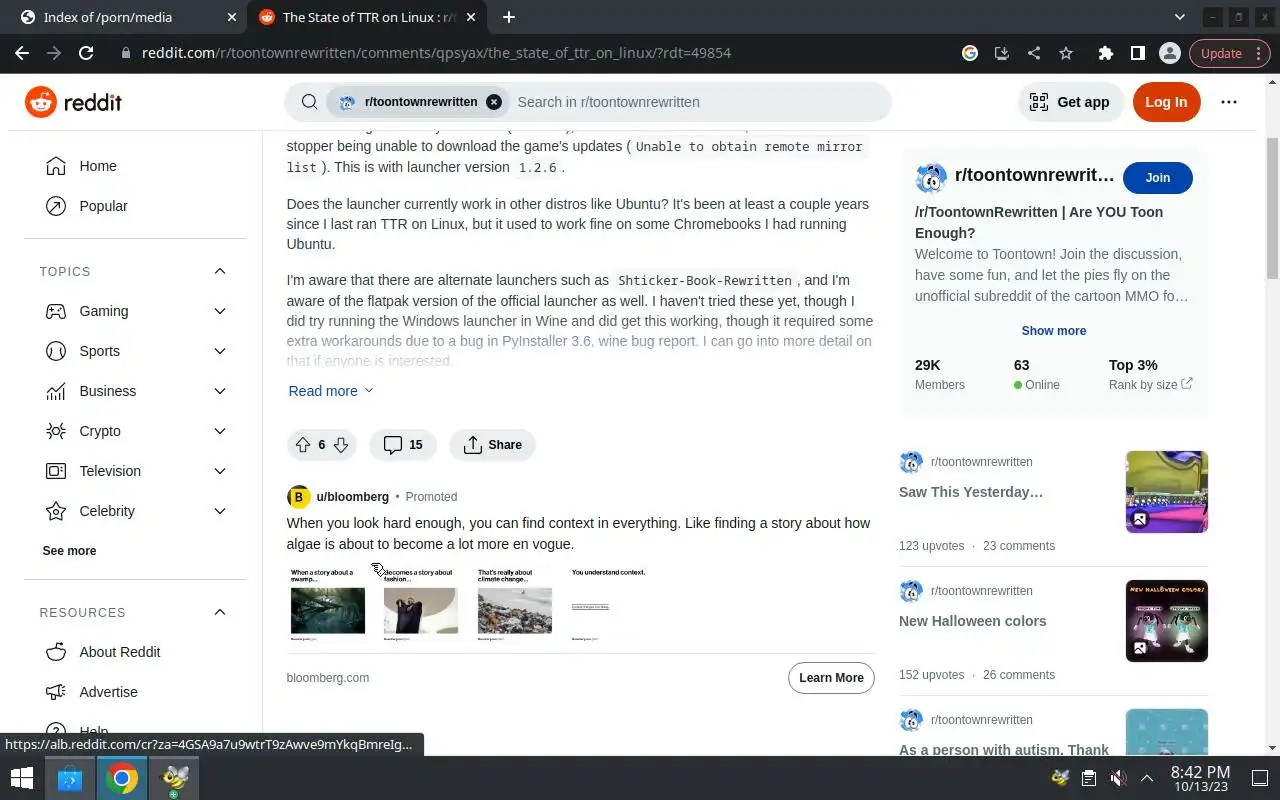The width and height of the screenshot is (1280, 800).
Task: Open the bloomberg.com link
Action: 328,678
